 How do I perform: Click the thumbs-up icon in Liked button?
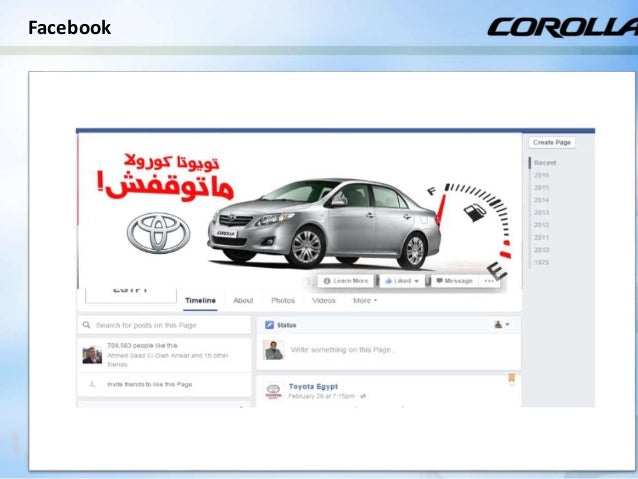tap(389, 281)
